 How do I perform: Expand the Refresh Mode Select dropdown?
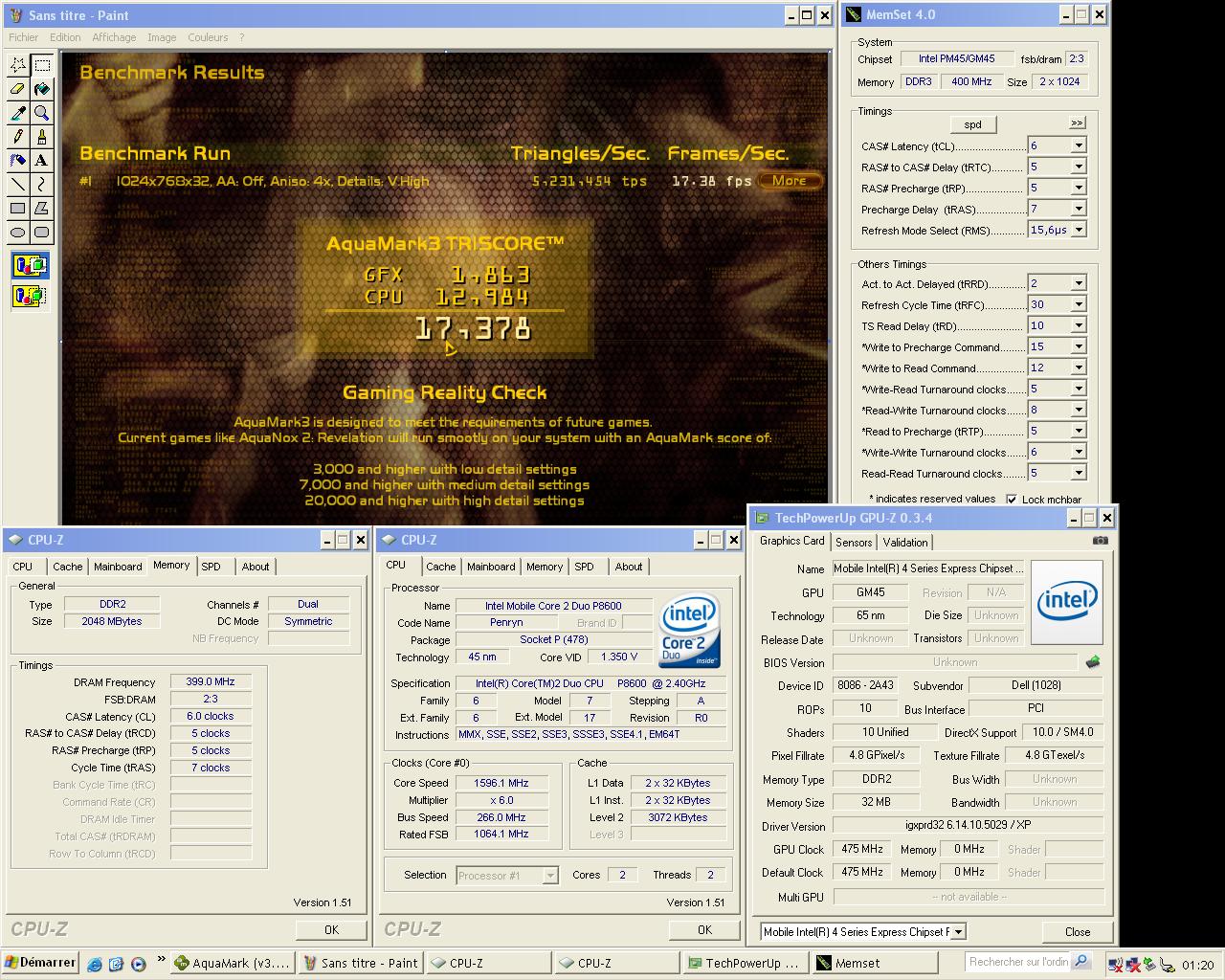[x=1079, y=230]
